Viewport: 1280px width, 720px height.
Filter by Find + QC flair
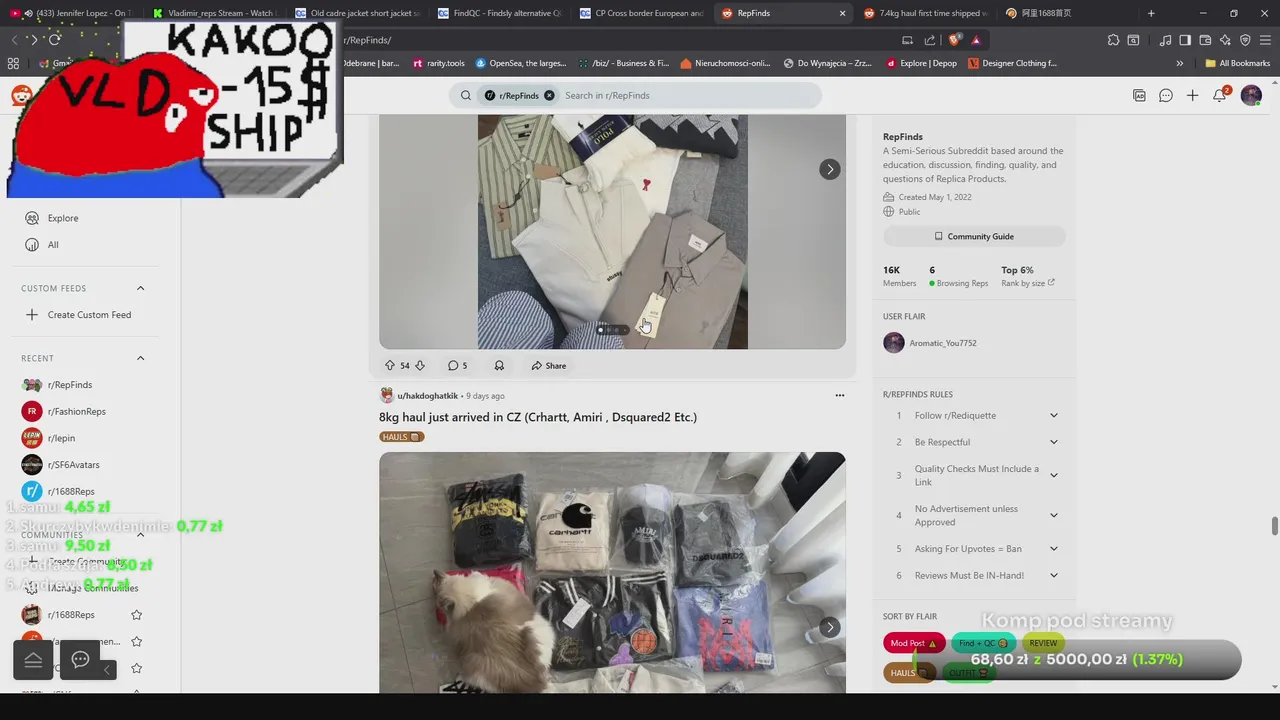click(983, 643)
